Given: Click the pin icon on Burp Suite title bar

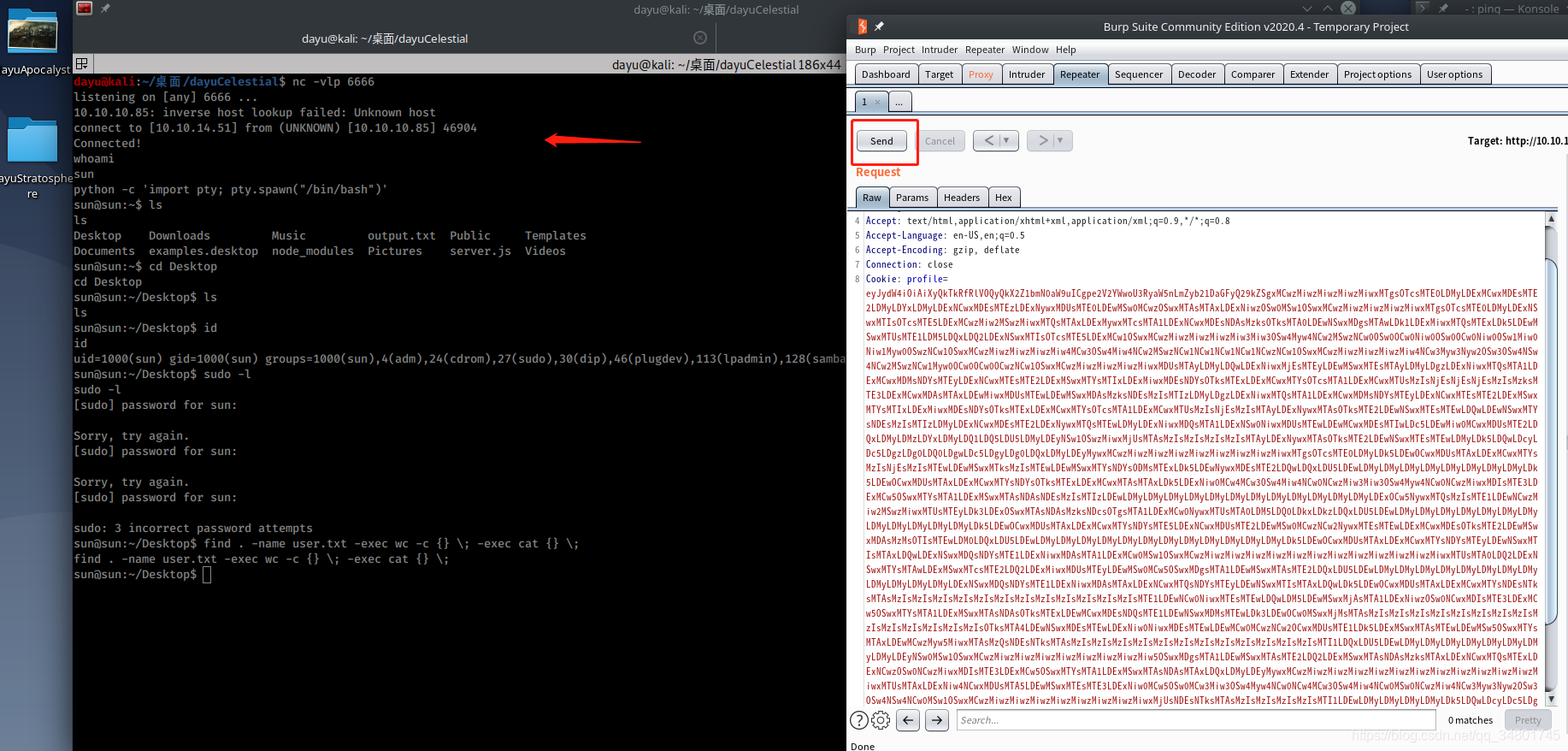Looking at the screenshot, I should [879, 27].
